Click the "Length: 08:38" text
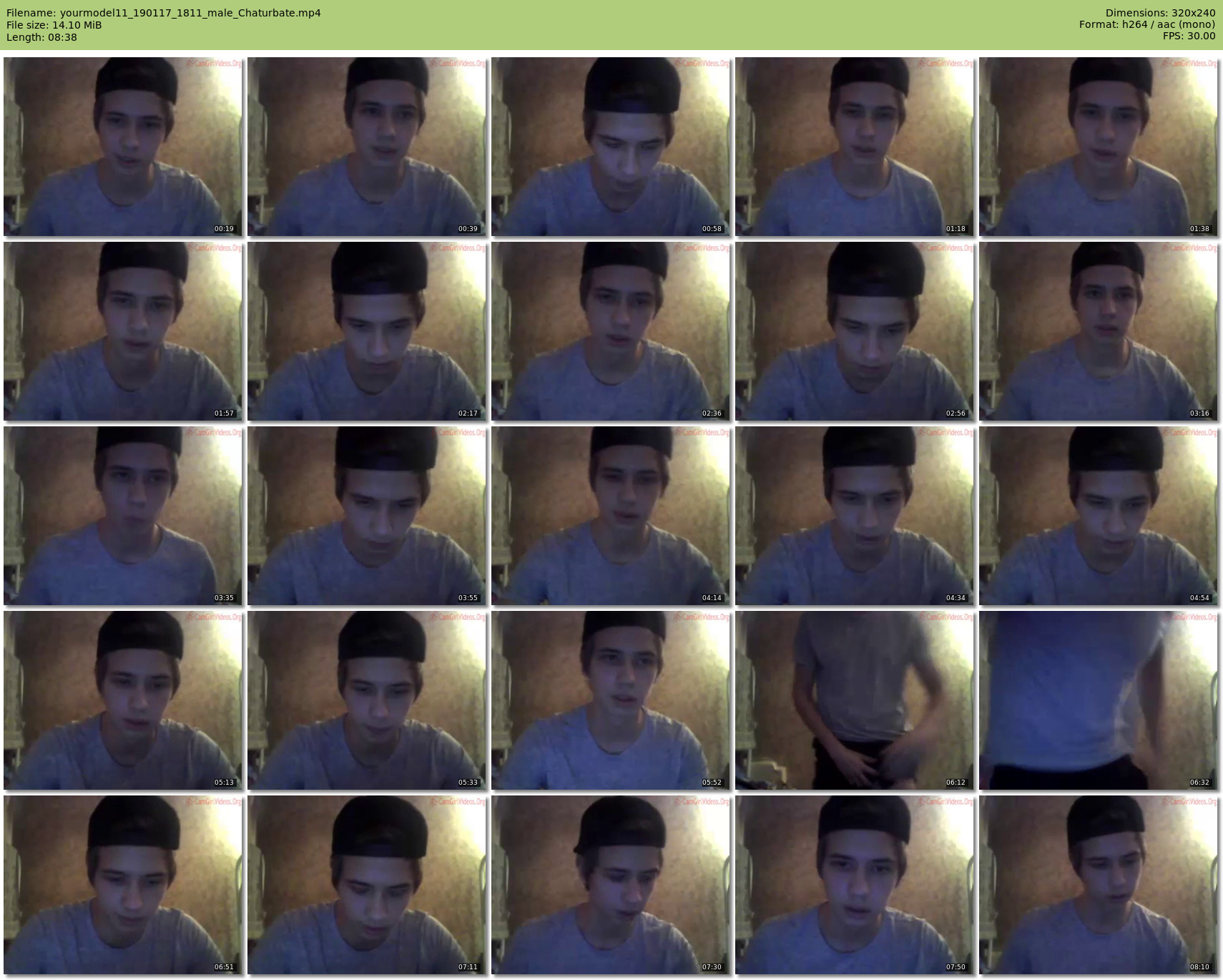Viewport: 1223px width, 980px height. (41, 37)
